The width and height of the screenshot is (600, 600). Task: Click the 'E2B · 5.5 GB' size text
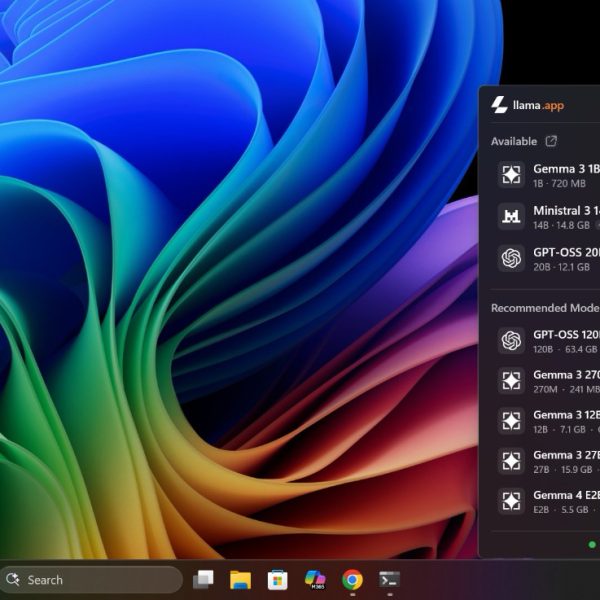[x=561, y=510]
